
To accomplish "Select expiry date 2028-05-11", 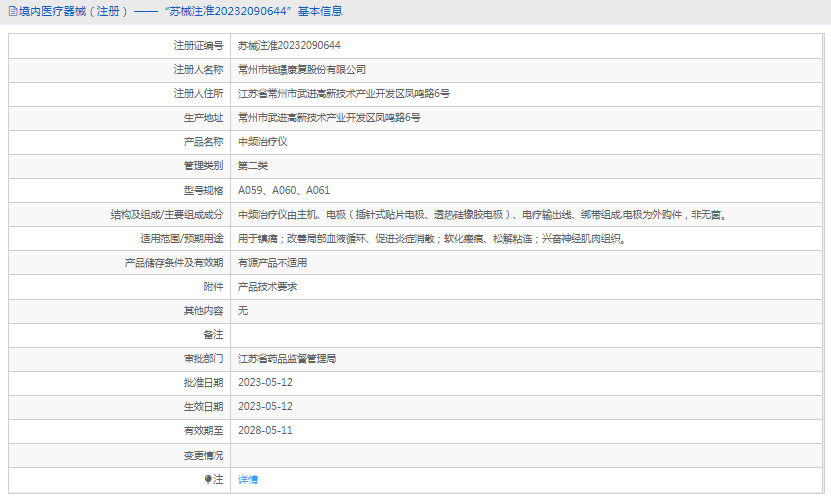I will [x=265, y=430].
